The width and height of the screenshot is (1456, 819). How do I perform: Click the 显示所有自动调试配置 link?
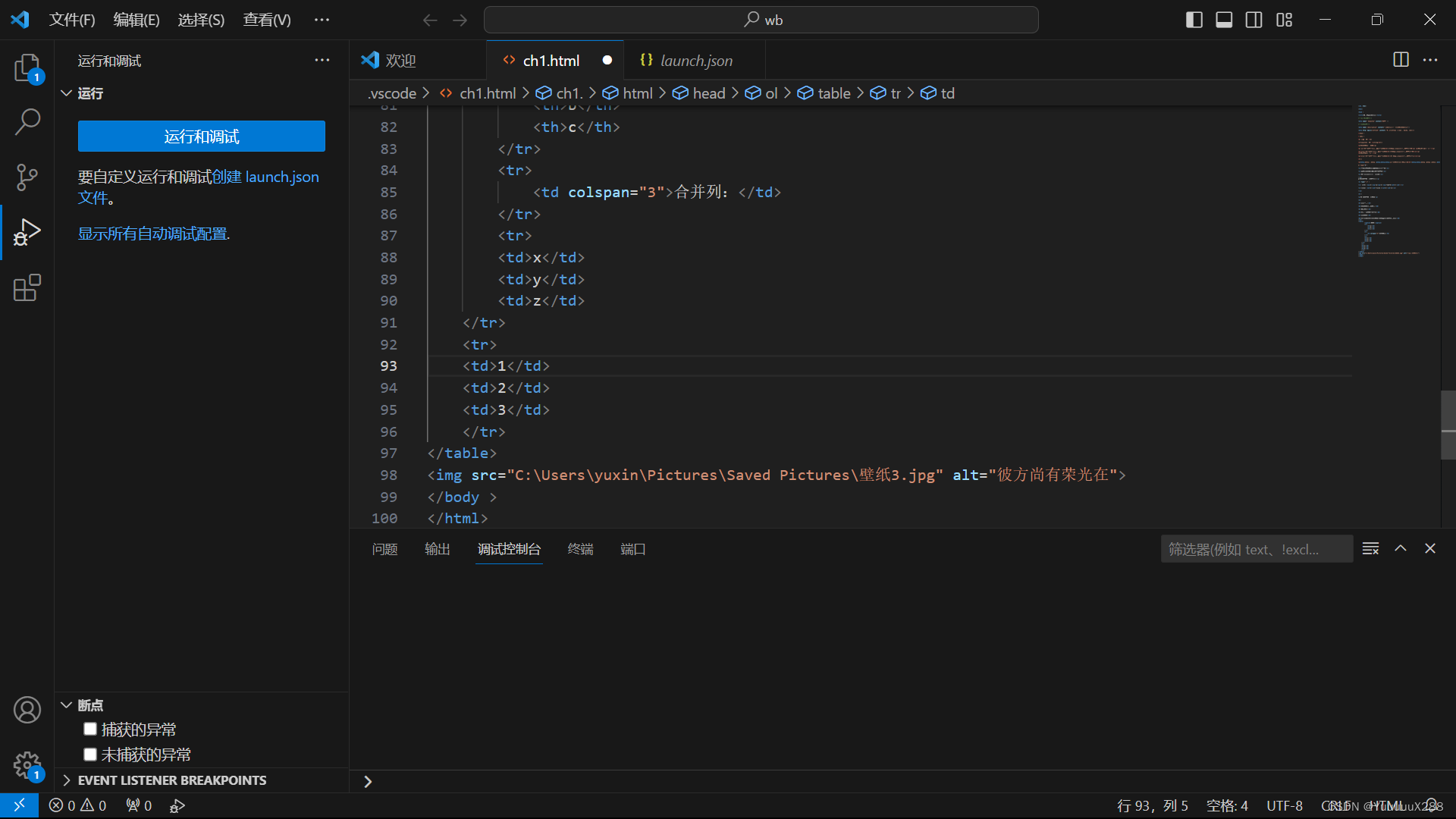153,234
